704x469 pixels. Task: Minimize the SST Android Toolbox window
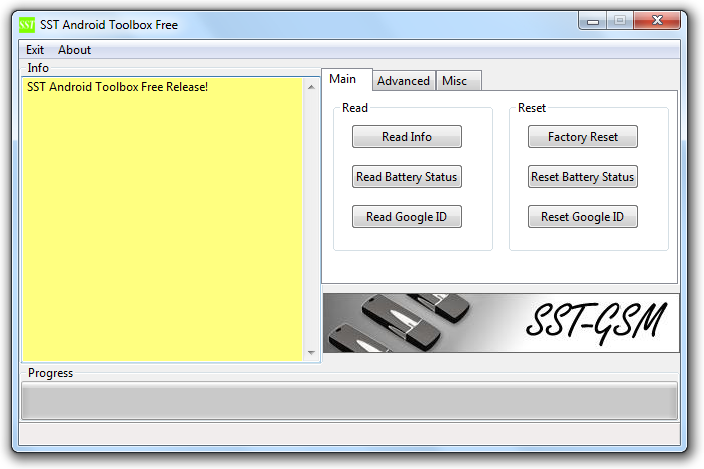593,21
